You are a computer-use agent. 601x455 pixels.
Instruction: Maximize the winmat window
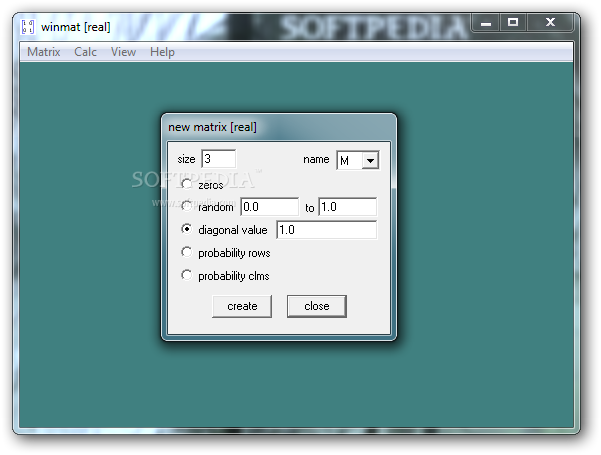tap(513, 23)
